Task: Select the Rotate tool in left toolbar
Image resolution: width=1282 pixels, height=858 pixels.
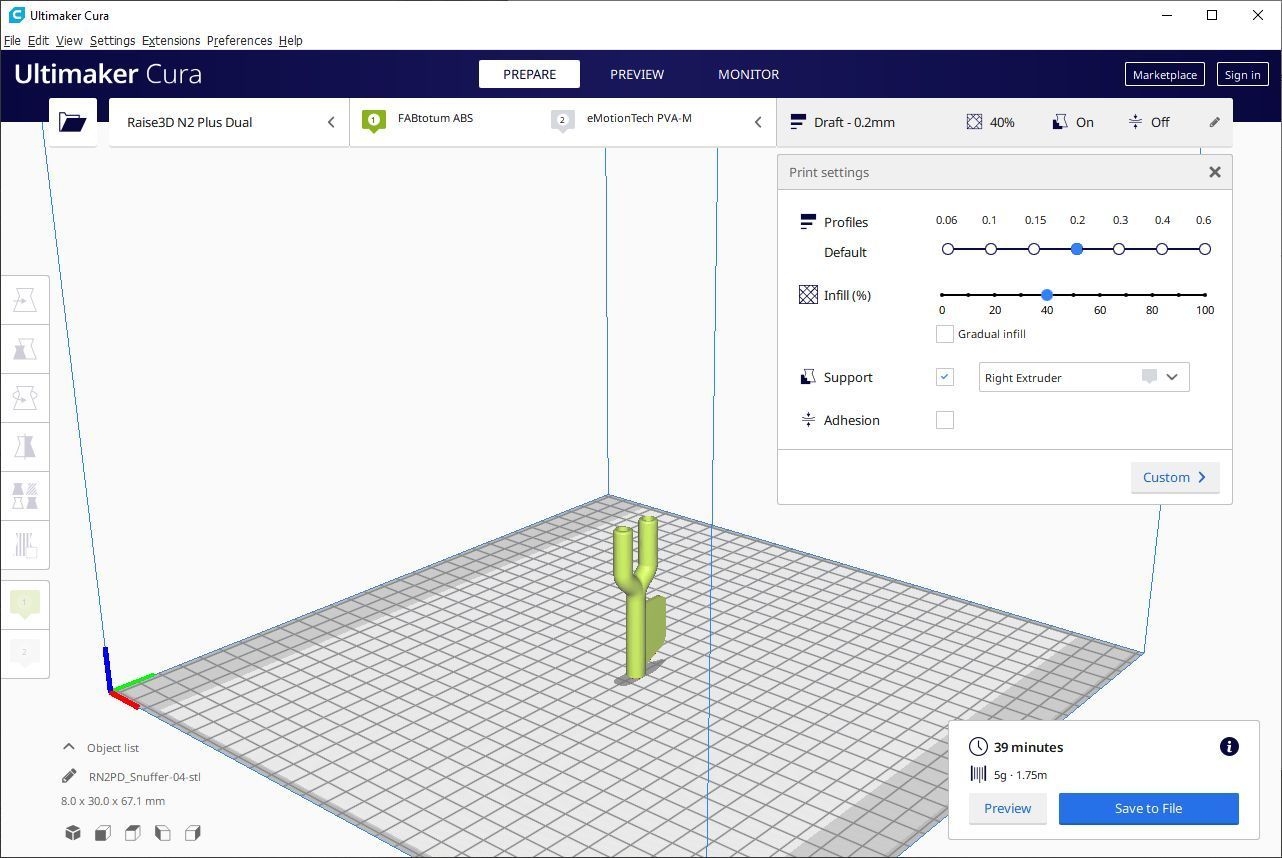Action: click(x=25, y=398)
